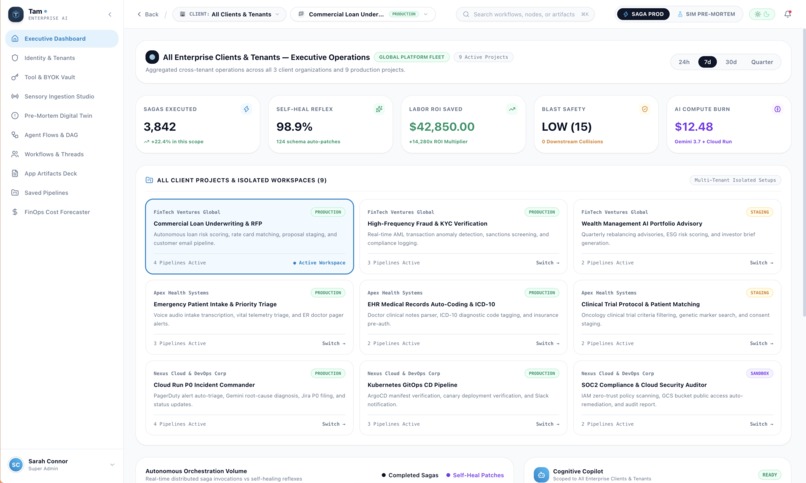The width and height of the screenshot is (806, 483).
Task: Toggle the Completed Sagas legend item
Action: click(410, 475)
